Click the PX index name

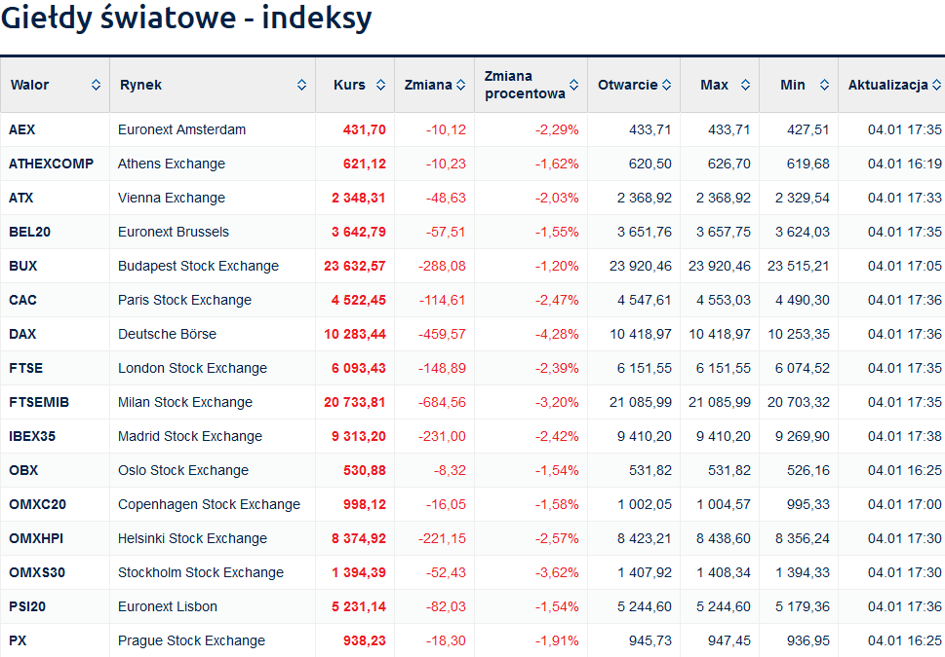point(18,640)
